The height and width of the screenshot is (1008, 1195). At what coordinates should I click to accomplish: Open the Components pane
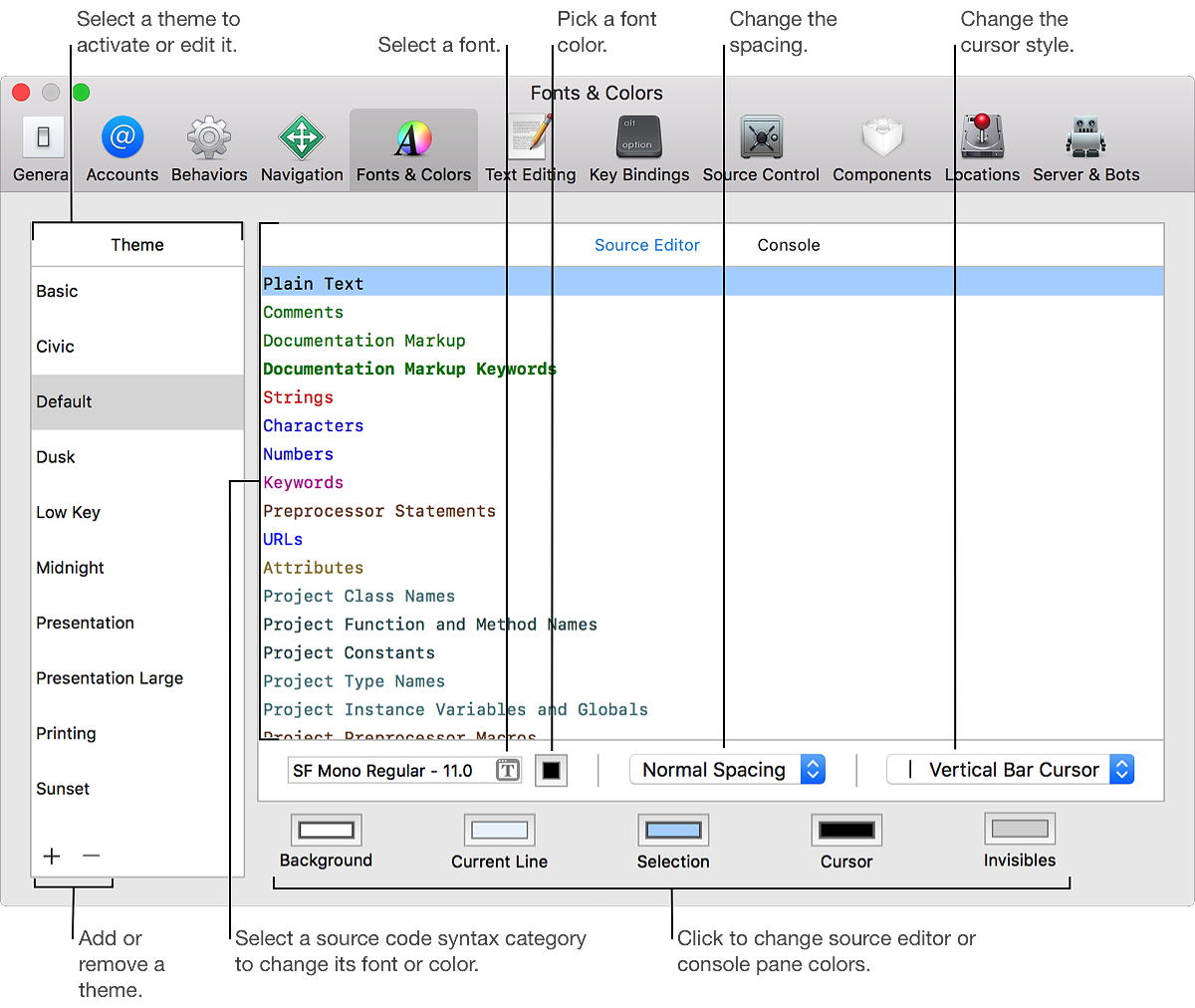pyautogui.click(x=882, y=149)
